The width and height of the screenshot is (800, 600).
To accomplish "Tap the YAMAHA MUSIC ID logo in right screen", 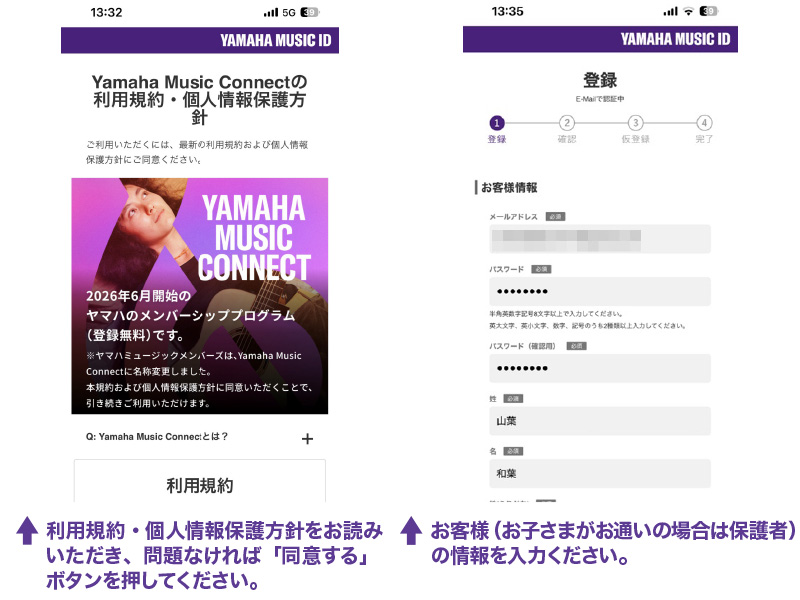I will tap(675, 39).
